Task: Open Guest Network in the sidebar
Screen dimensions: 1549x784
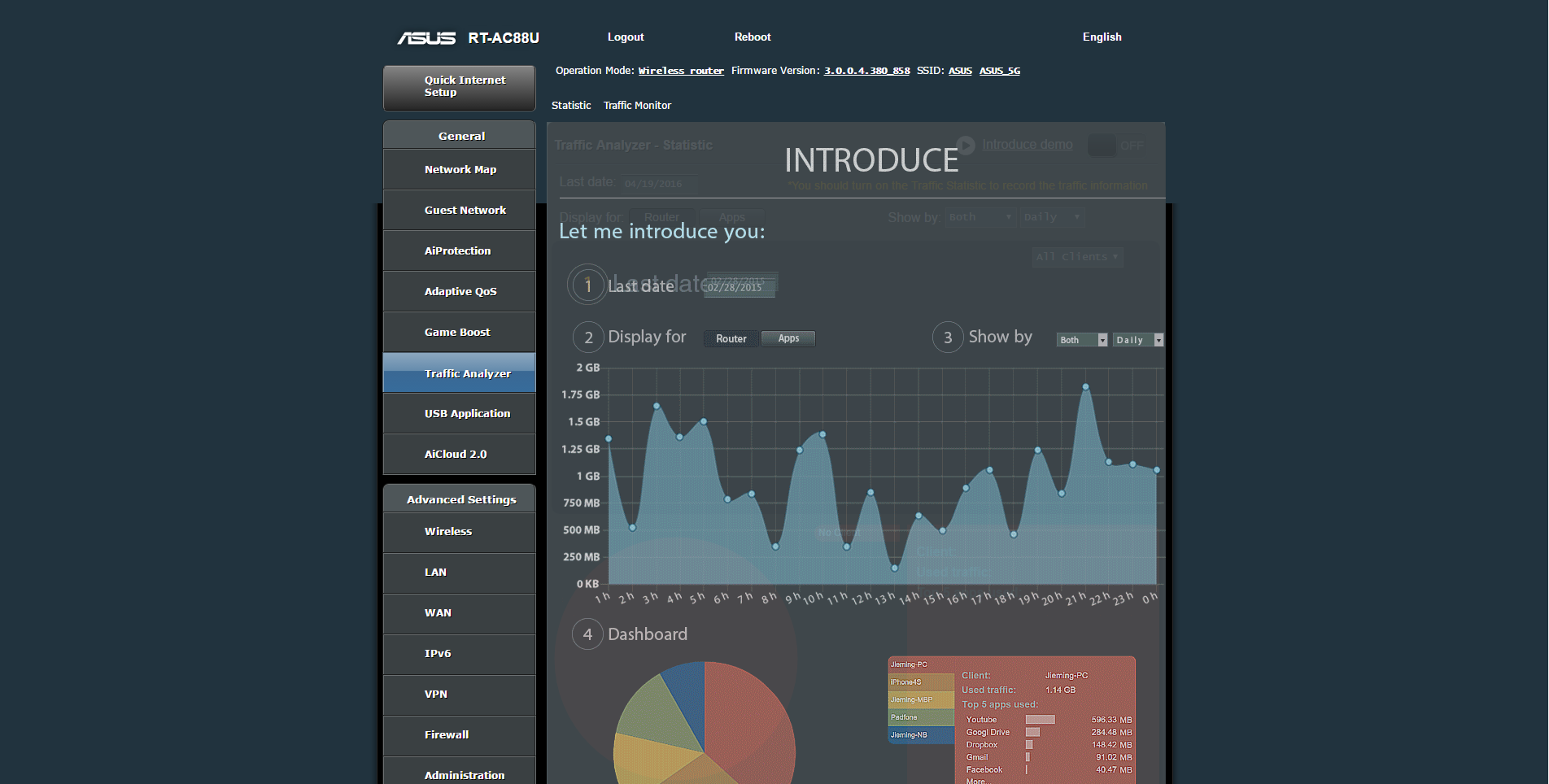Action: click(x=460, y=210)
